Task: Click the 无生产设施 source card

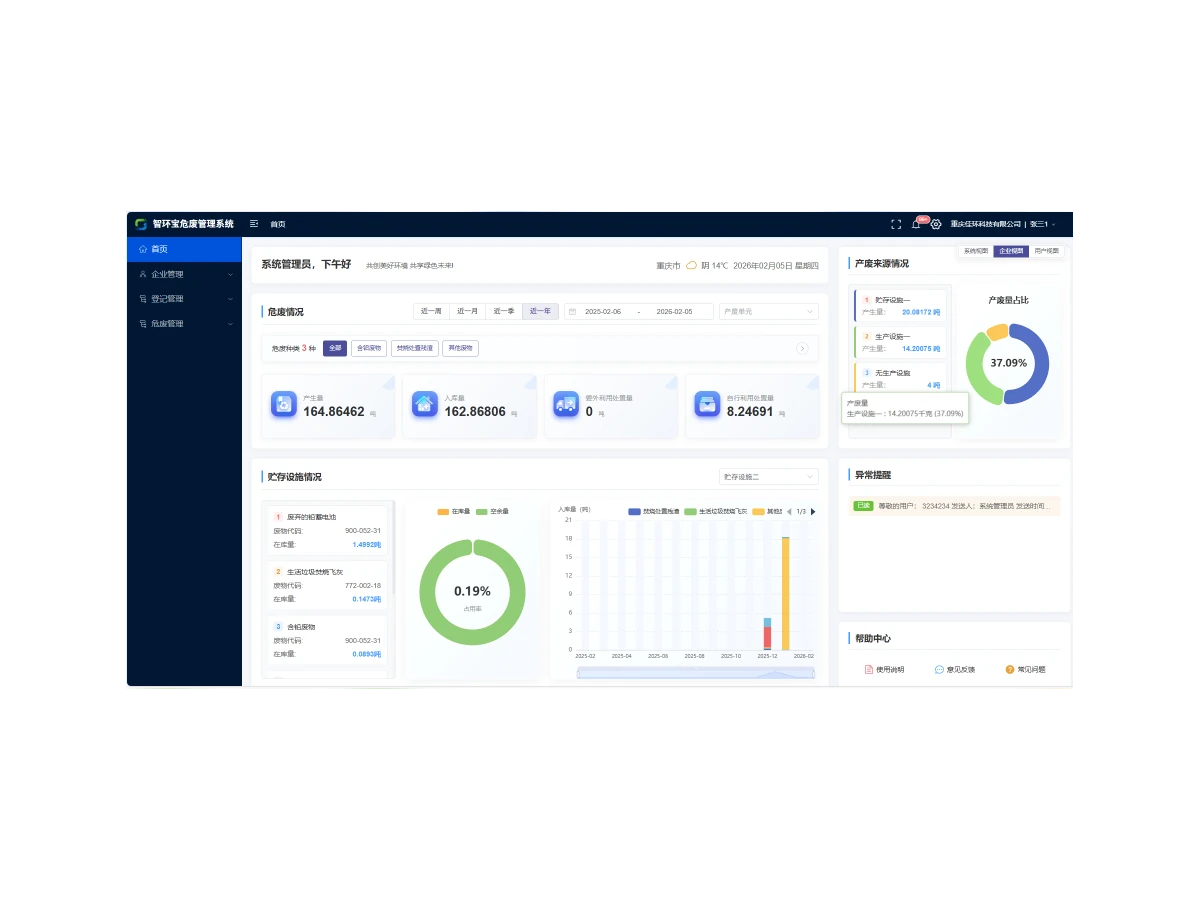Action: click(x=902, y=378)
